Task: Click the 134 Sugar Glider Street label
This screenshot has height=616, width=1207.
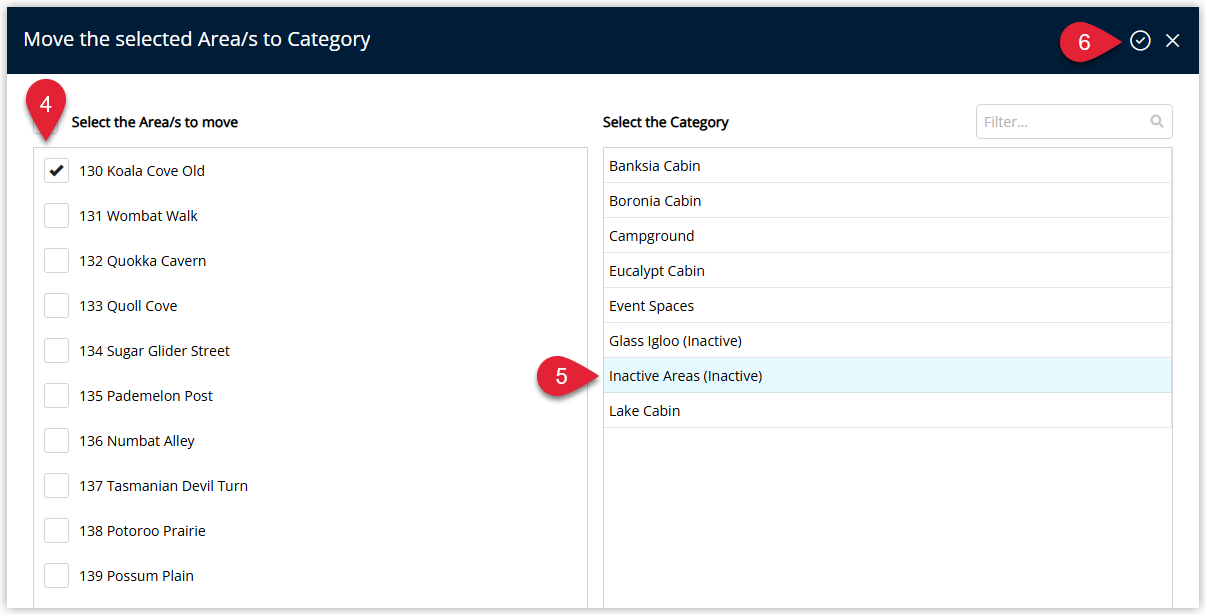Action: coord(155,351)
